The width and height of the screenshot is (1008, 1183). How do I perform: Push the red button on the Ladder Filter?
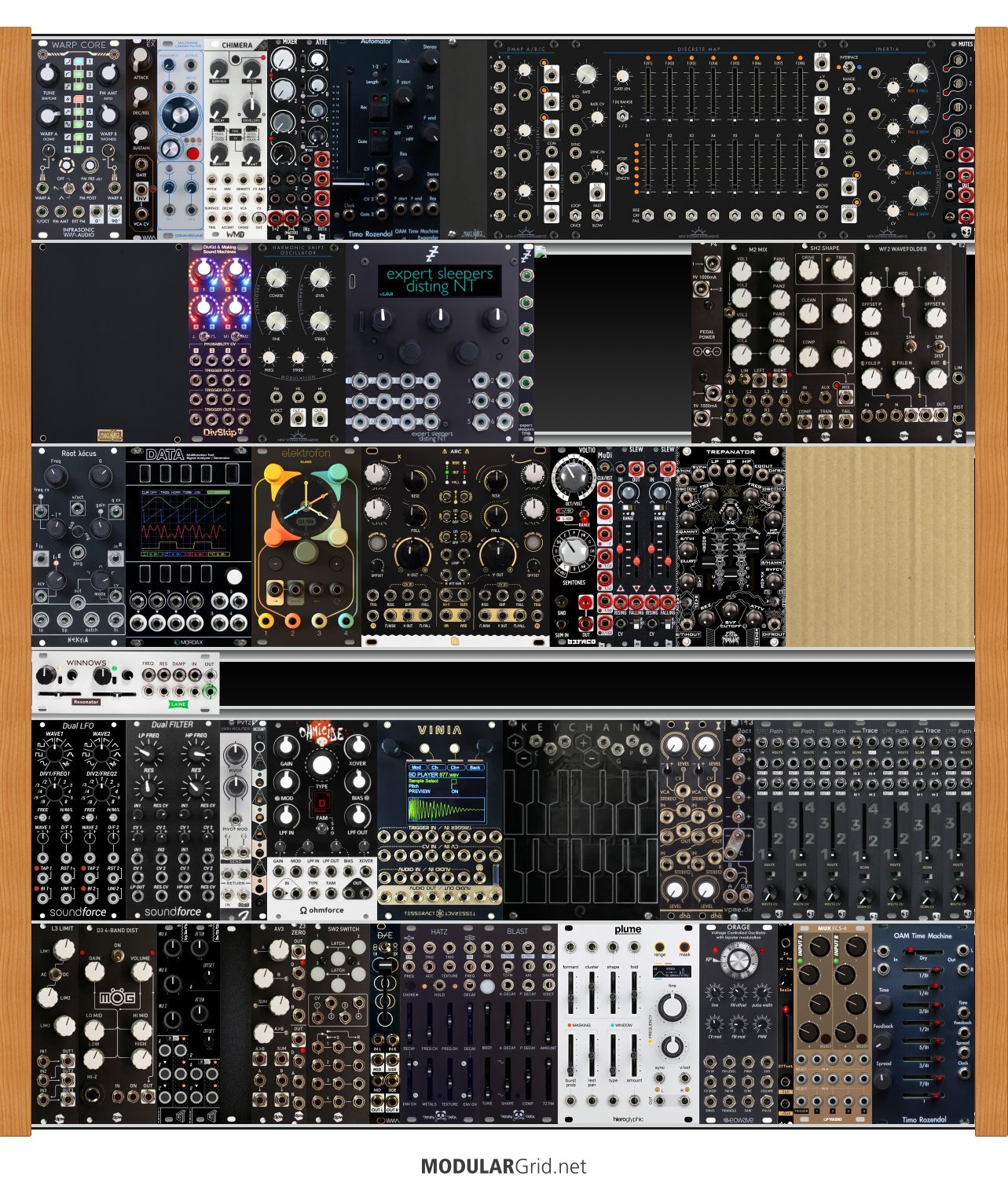(192, 152)
